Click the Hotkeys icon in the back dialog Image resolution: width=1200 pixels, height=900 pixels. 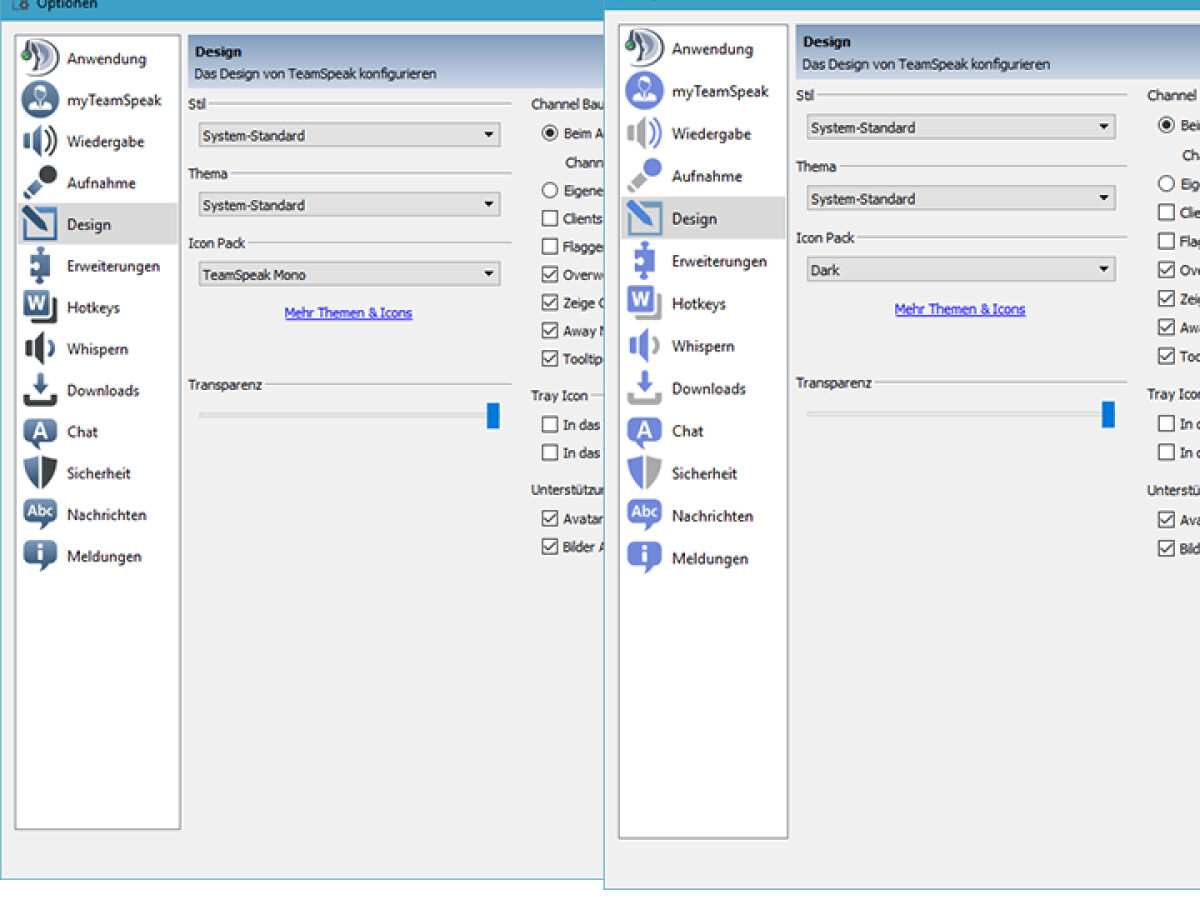pyautogui.click(x=40, y=307)
